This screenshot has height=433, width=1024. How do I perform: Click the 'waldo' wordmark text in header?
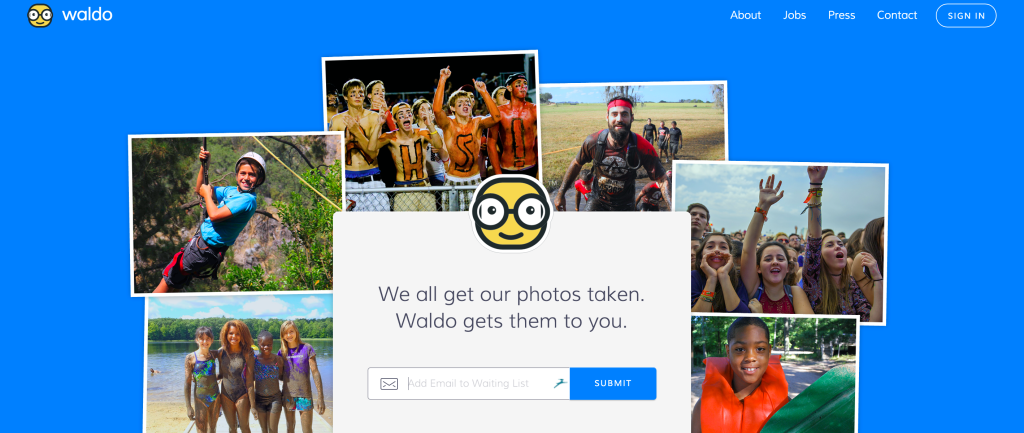pos(87,15)
